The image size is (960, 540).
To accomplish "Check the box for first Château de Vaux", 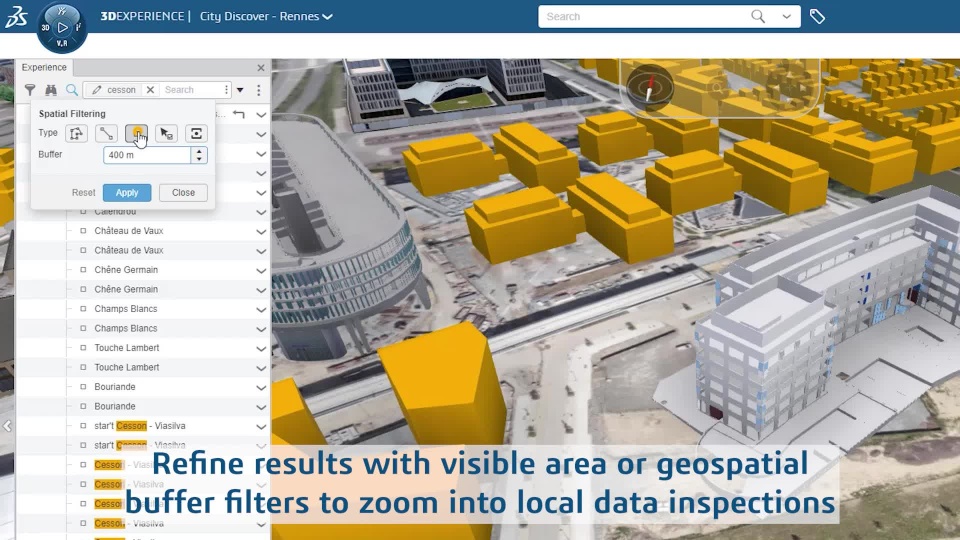I will [83, 231].
